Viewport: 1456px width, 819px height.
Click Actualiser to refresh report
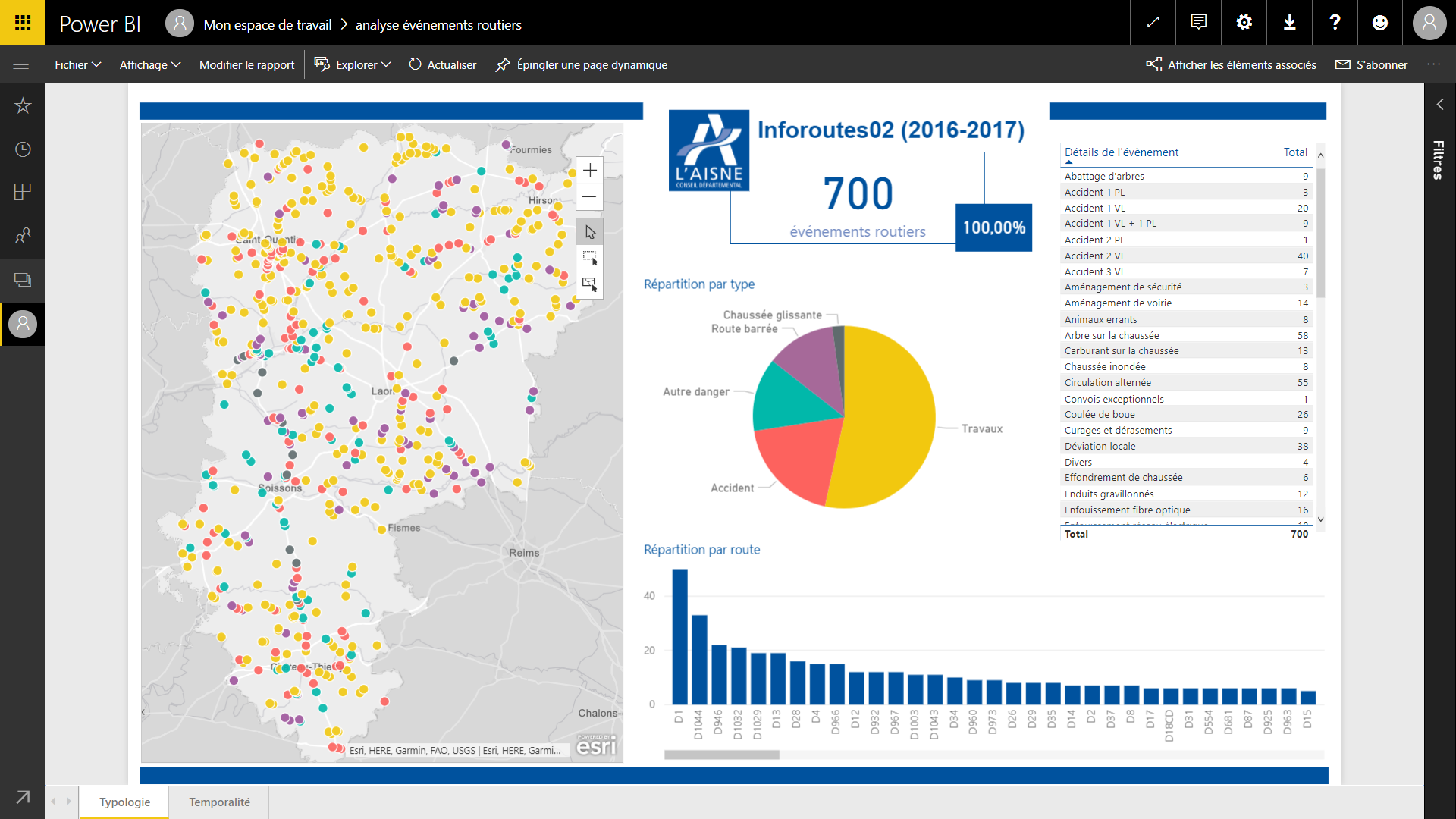point(443,65)
